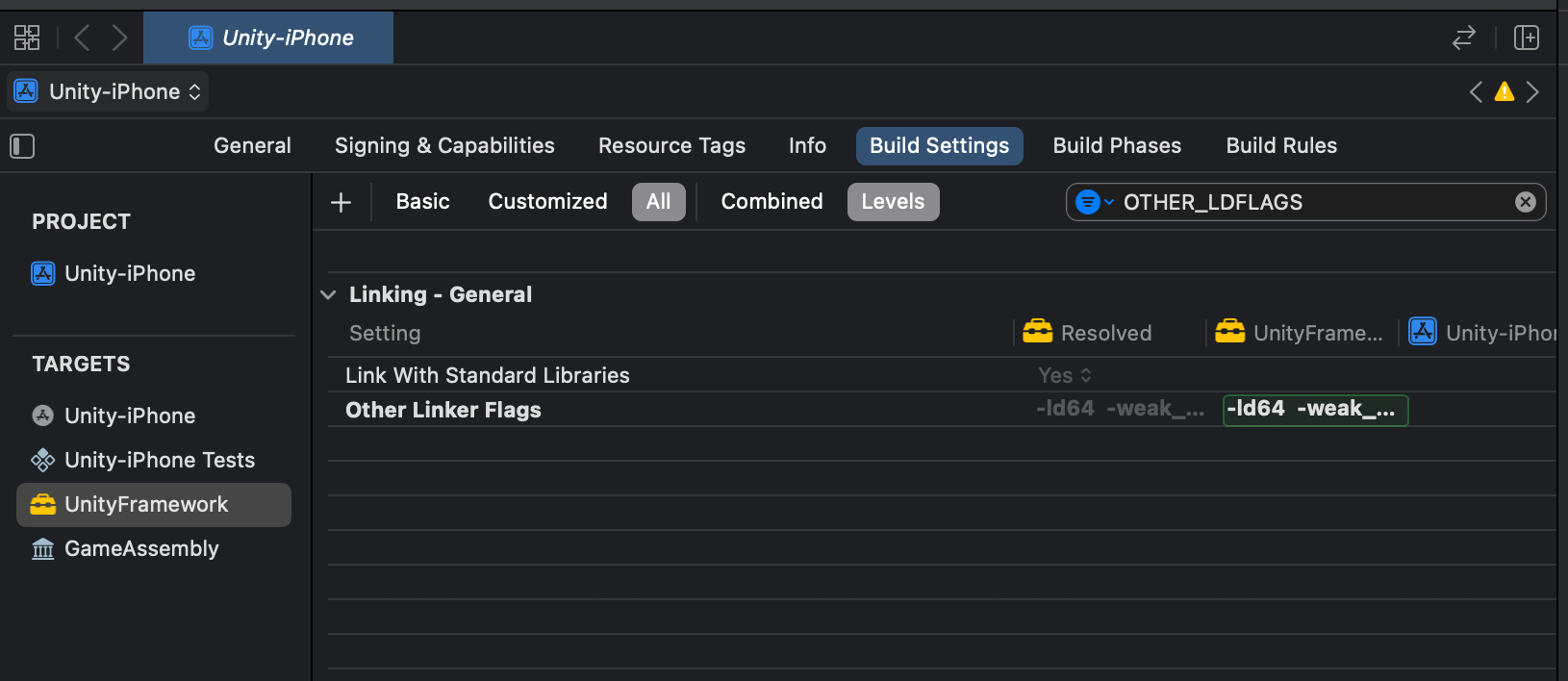The image size is (1568, 681).
Task: Go back with the left chevron
Action: (x=83, y=38)
